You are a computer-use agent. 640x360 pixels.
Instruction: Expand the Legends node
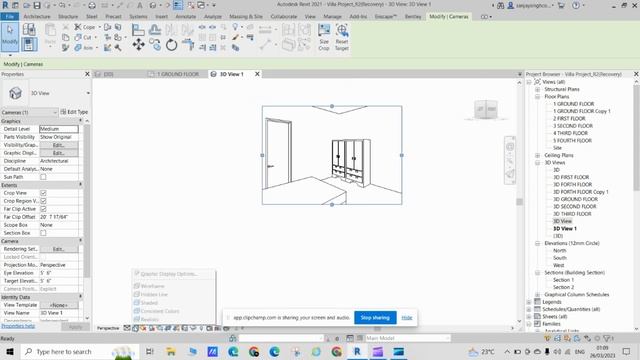529,302
